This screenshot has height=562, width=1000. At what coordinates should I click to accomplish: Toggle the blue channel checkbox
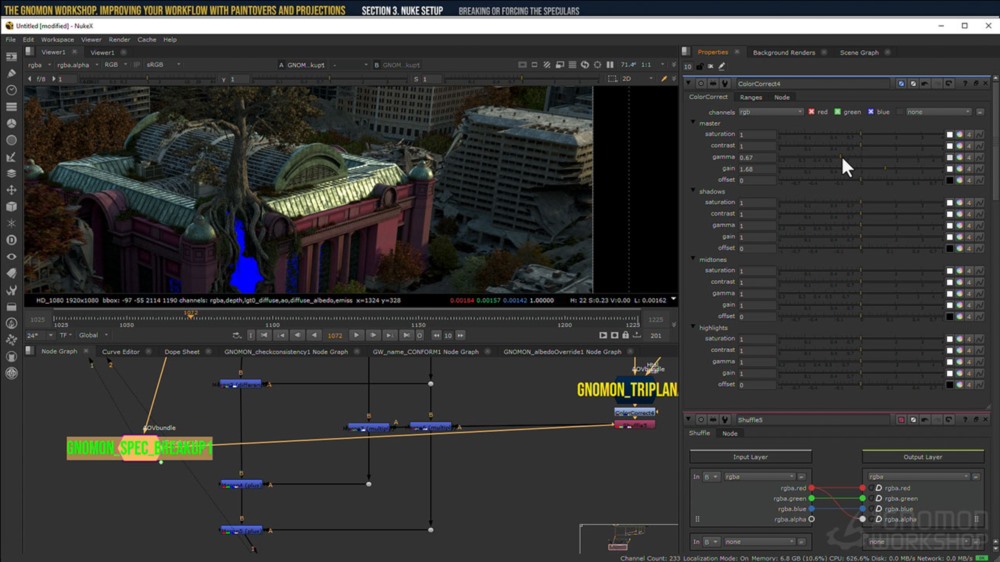[871, 112]
